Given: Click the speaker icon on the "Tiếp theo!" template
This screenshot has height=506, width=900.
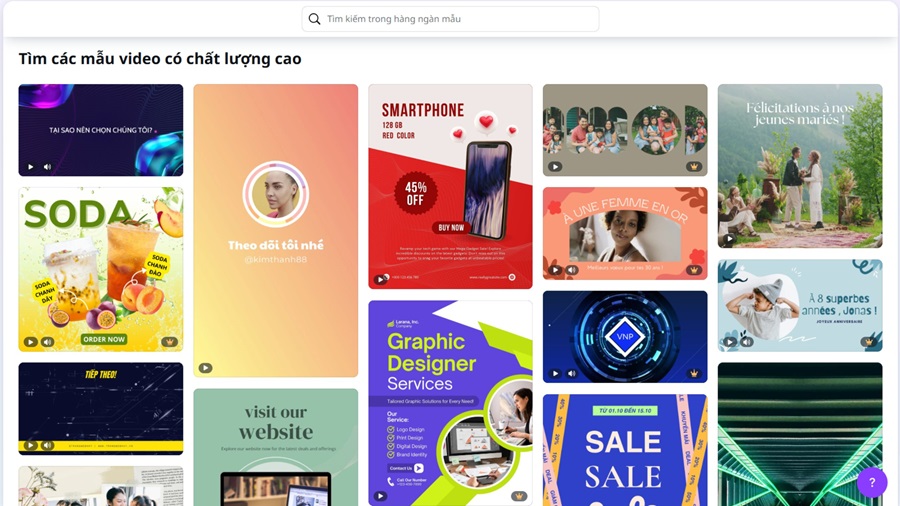Looking at the screenshot, I should click(x=48, y=445).
